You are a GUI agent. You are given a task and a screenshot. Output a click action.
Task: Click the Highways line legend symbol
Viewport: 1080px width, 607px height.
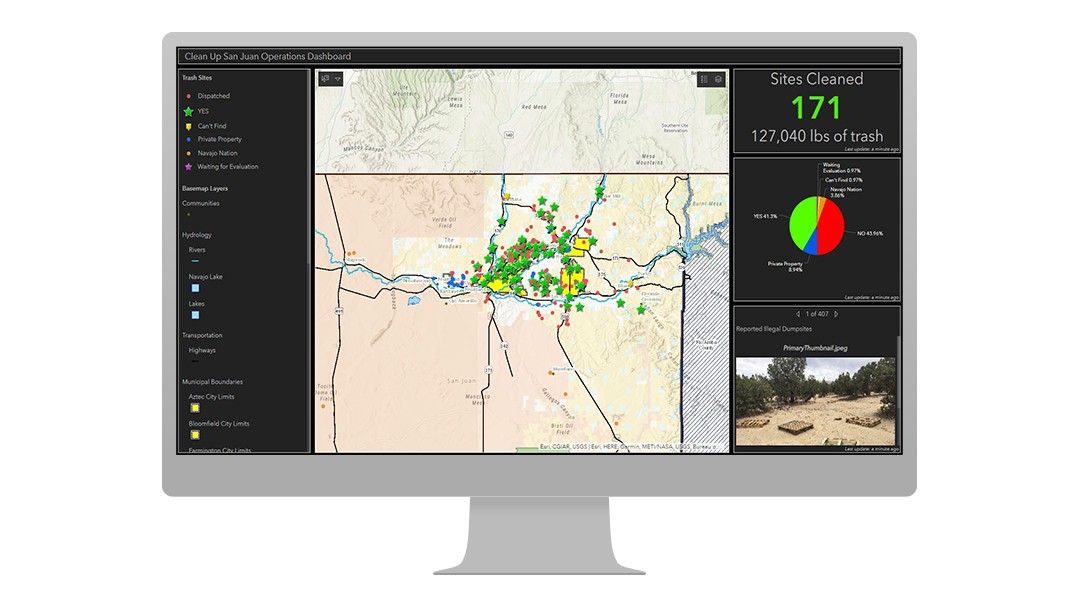(x=195, y=361)
